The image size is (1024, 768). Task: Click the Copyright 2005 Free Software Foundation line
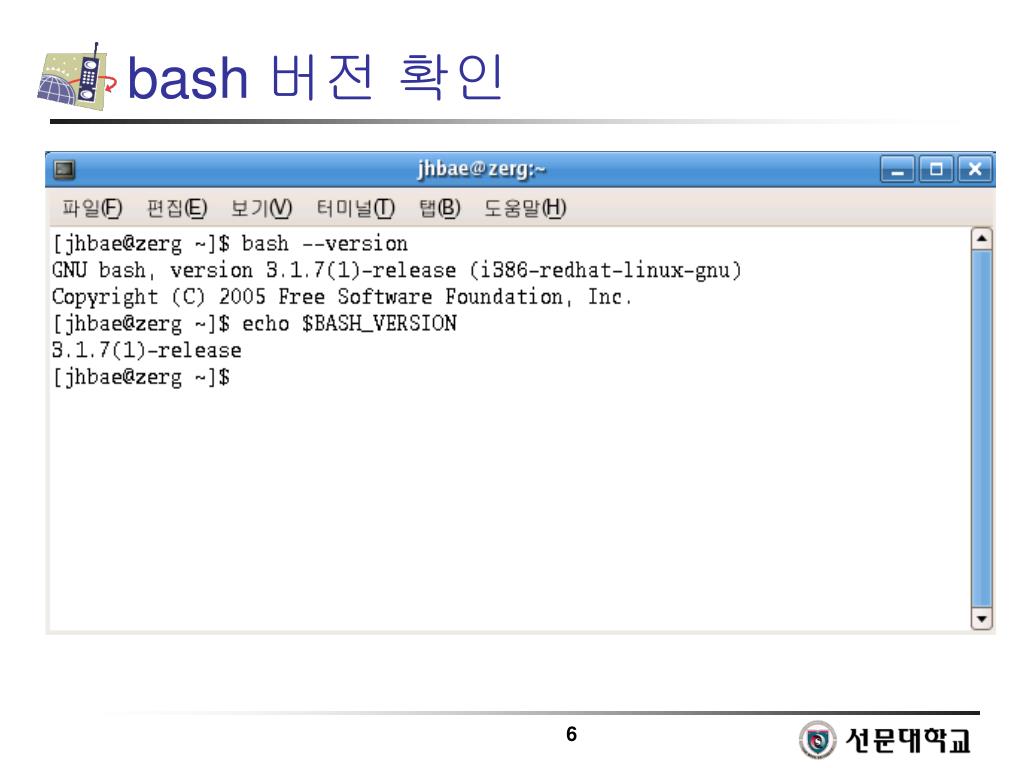click(342, 297)
